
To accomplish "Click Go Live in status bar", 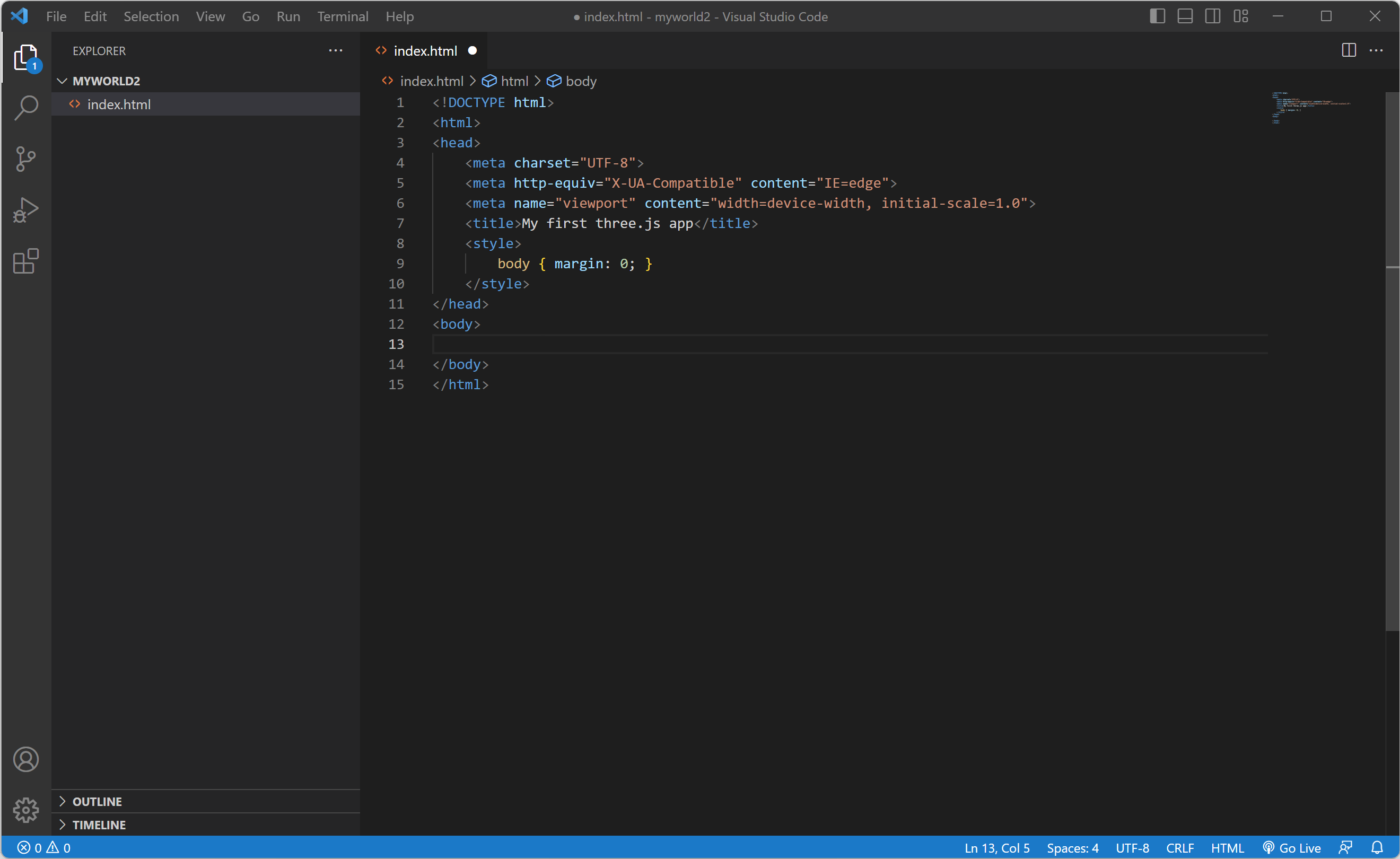I will coord(1291,848).
